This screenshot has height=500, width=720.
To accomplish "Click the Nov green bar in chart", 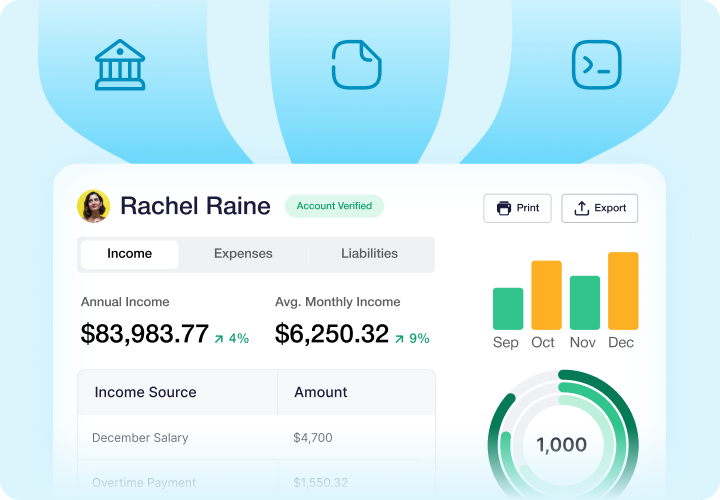I will coord(585,303).
